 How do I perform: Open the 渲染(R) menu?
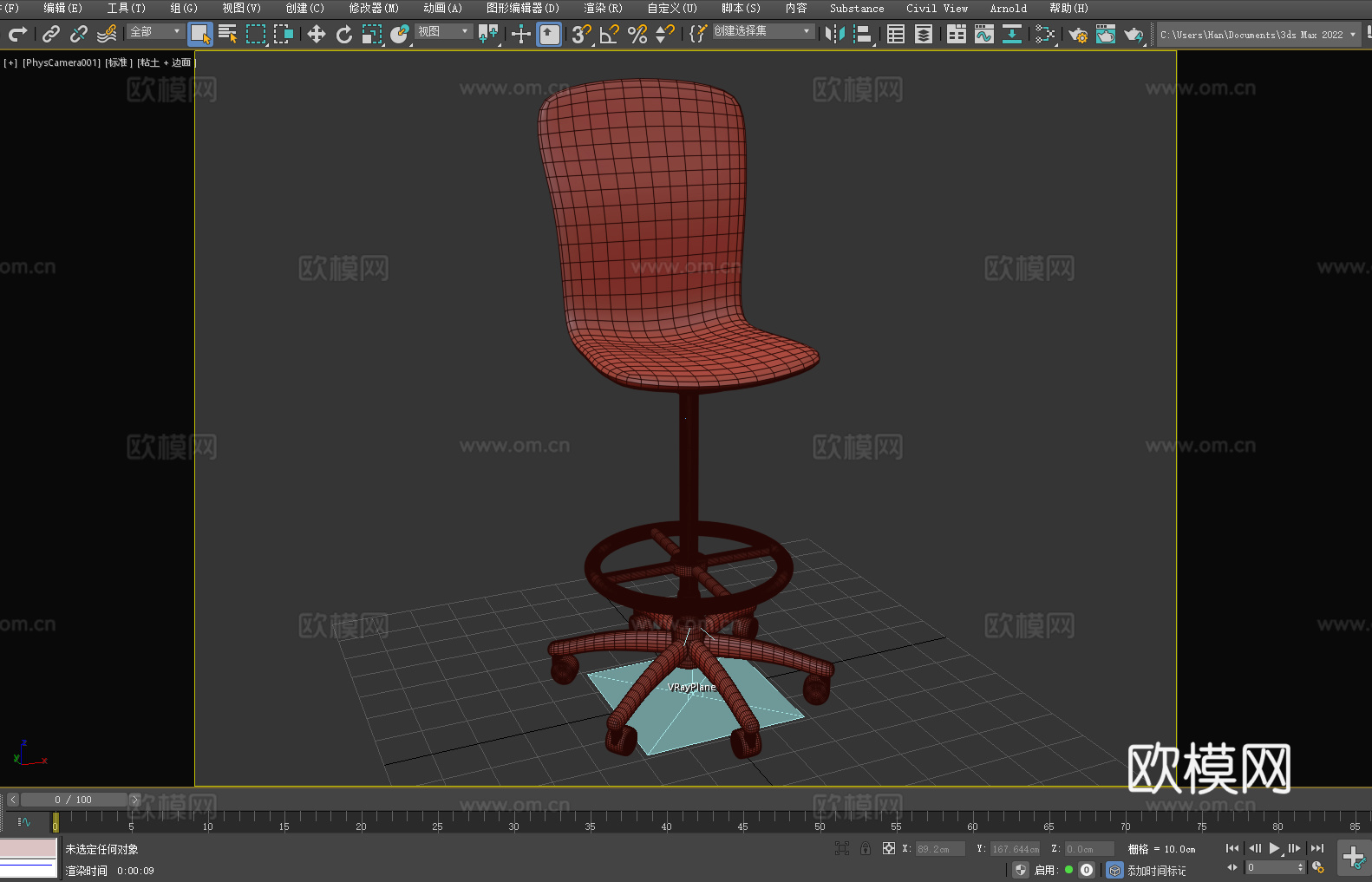coord(603,8)
